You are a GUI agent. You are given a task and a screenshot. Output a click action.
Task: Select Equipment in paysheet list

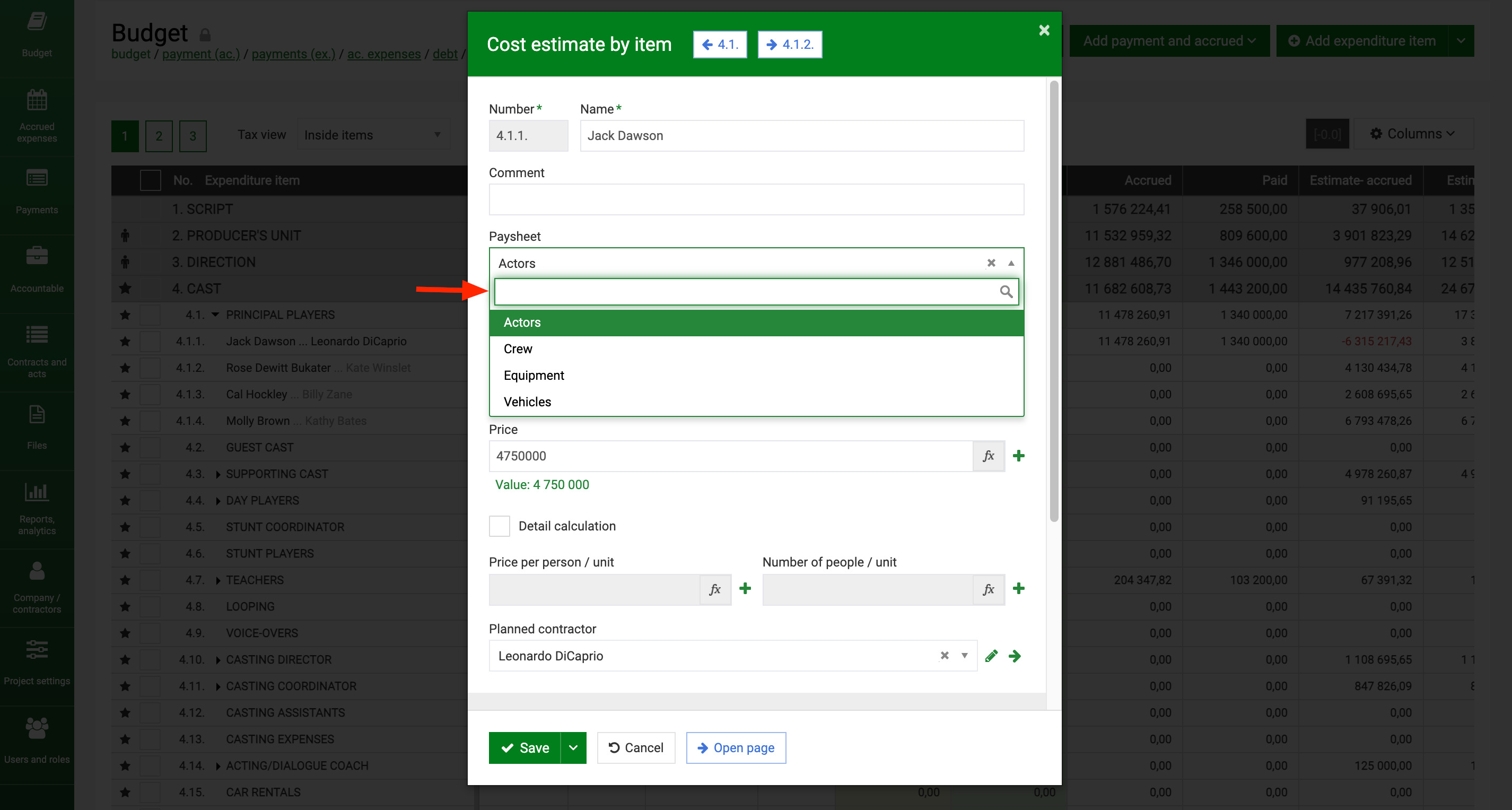pyautogui.click(x=757, y=376)
